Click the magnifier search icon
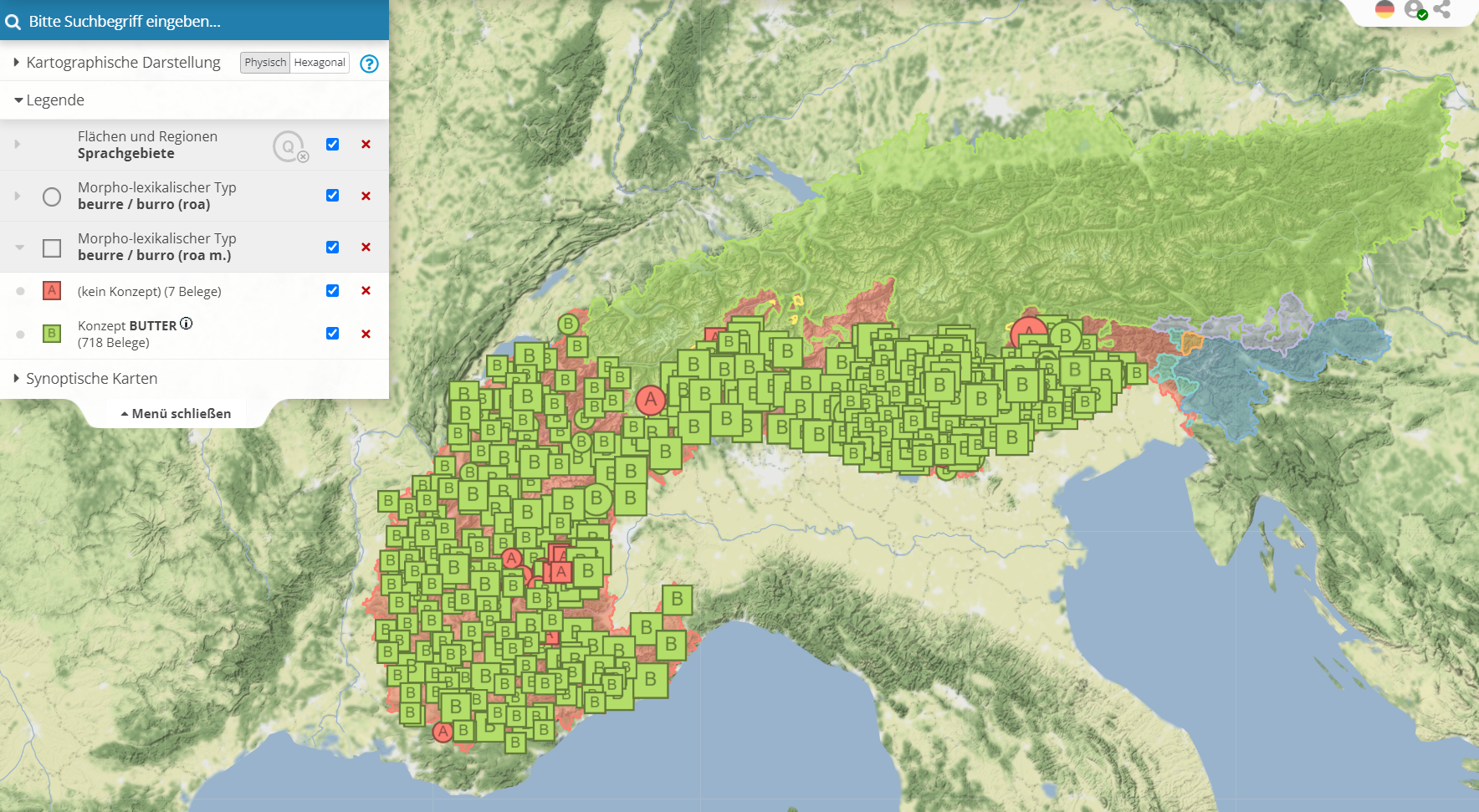Screen dimensions: 1479x812 [13, 22]
